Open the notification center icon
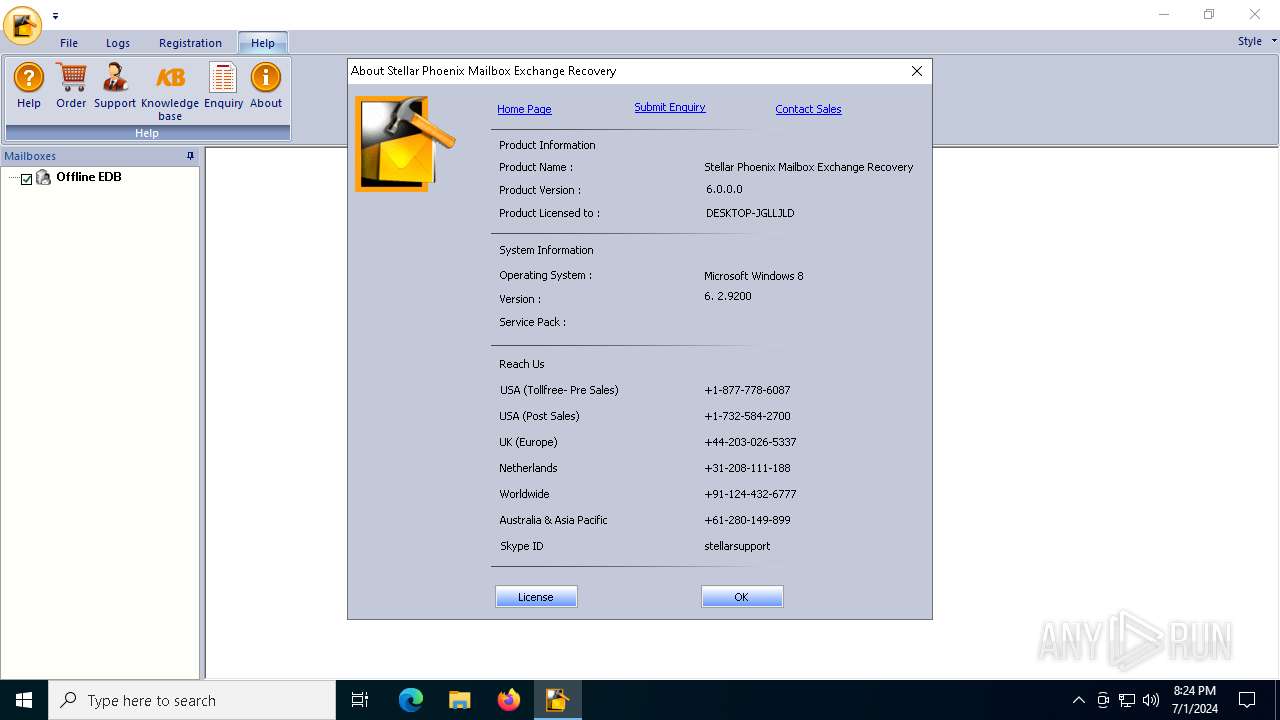Image resolution: width=1280 pixels, height=720 pixels. [1247, 700]
